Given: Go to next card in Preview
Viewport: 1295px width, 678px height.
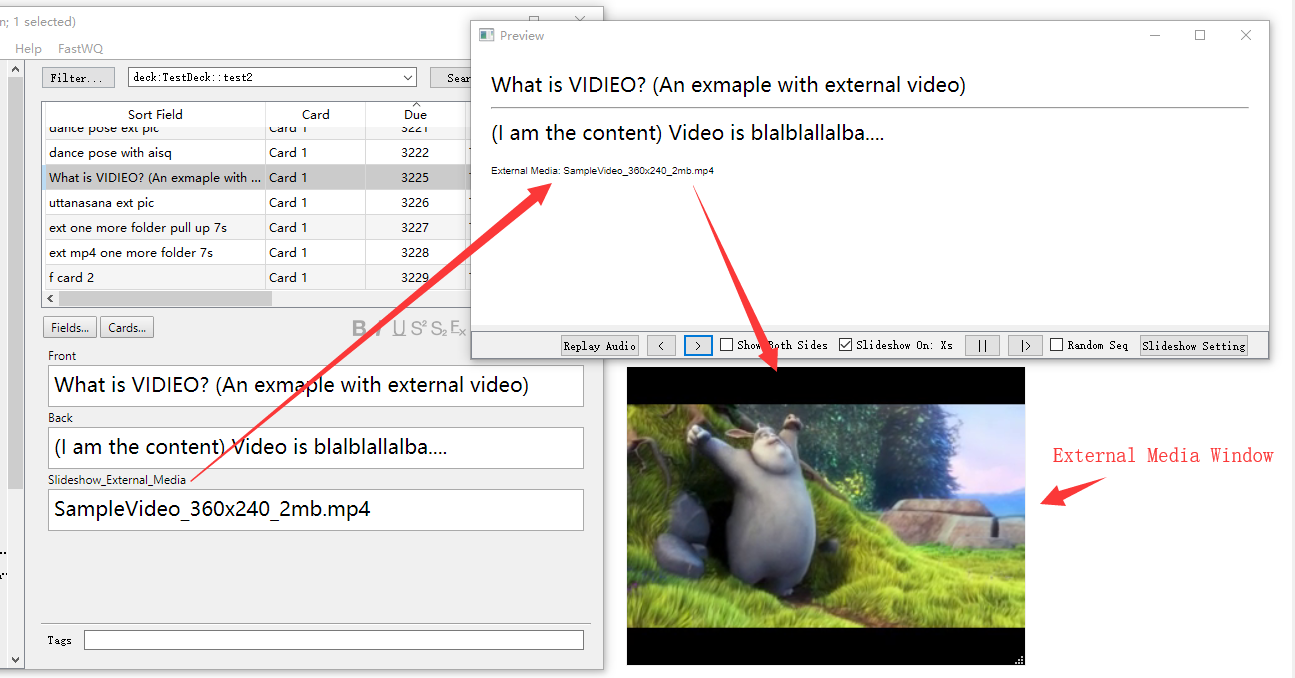Looking at the screenshot, I should [x=698, y=346].
